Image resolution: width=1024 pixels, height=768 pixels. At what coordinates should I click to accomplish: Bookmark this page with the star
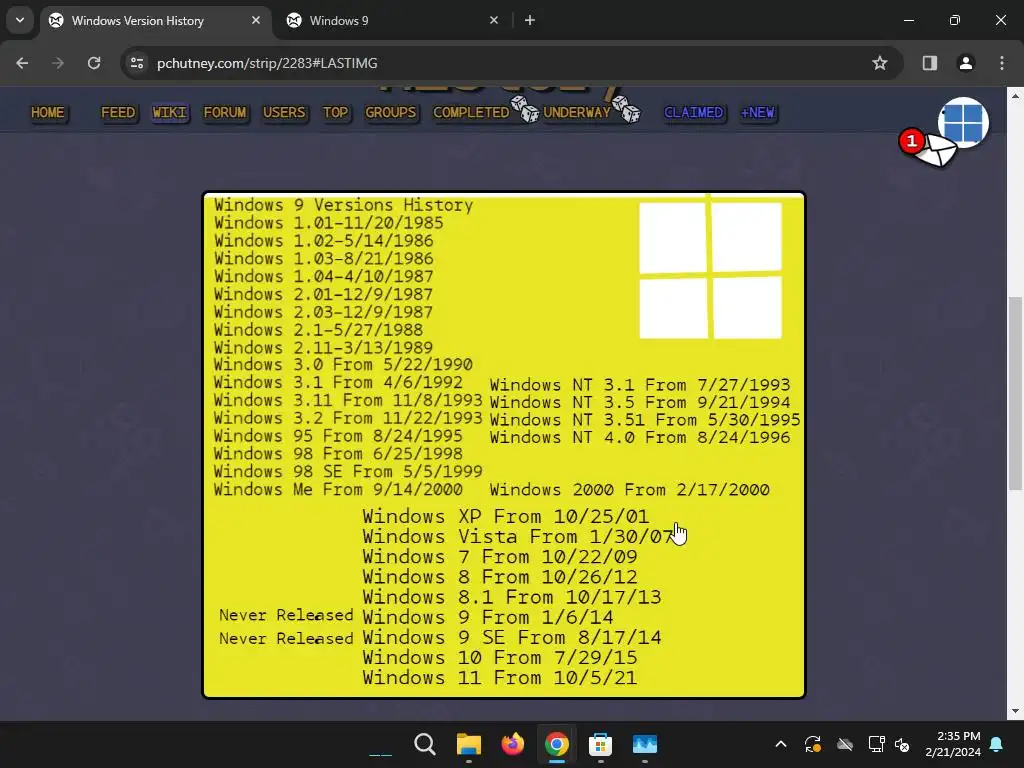coord(880,63)
